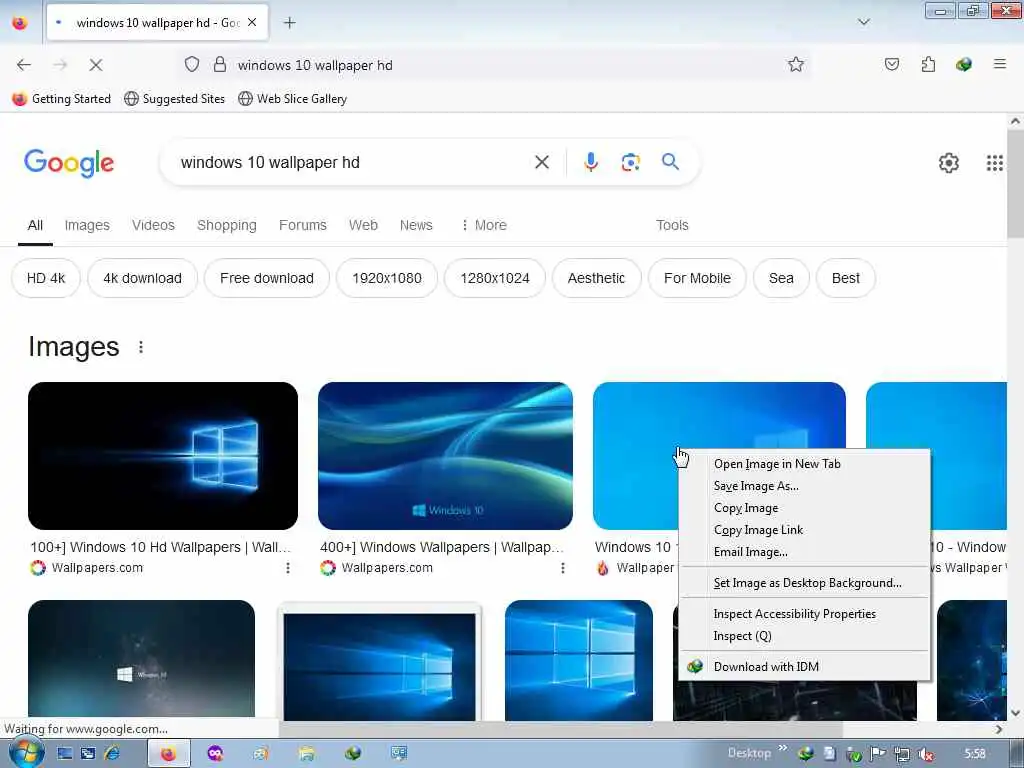Go back with the browser back arrow
1024x768 pixels.
(24, 65)
